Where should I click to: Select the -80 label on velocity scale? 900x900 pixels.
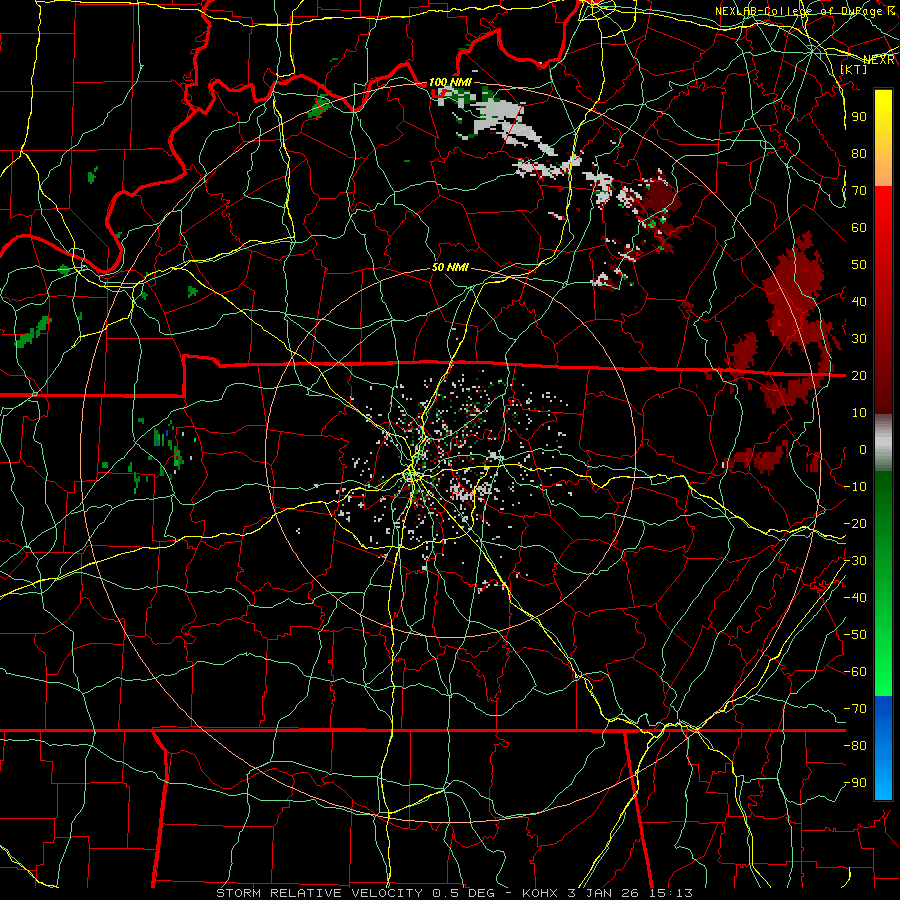point(855,746)
